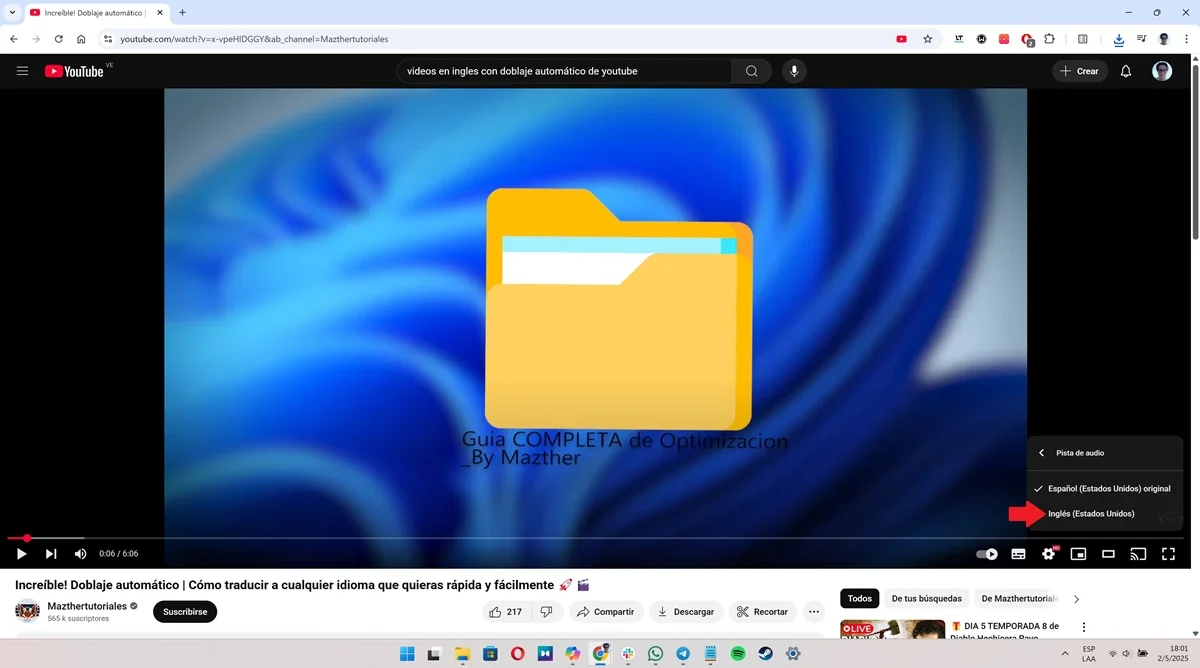This screenshot has height=668, width=1200.
Task: Go back in browser history
Action: tap(13, 39)
